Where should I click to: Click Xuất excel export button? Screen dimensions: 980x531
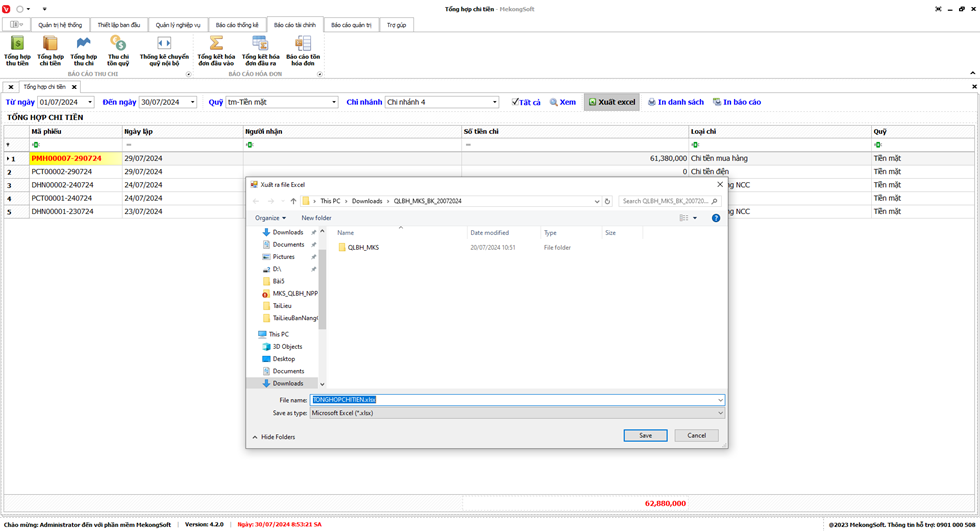coord(612,102)
